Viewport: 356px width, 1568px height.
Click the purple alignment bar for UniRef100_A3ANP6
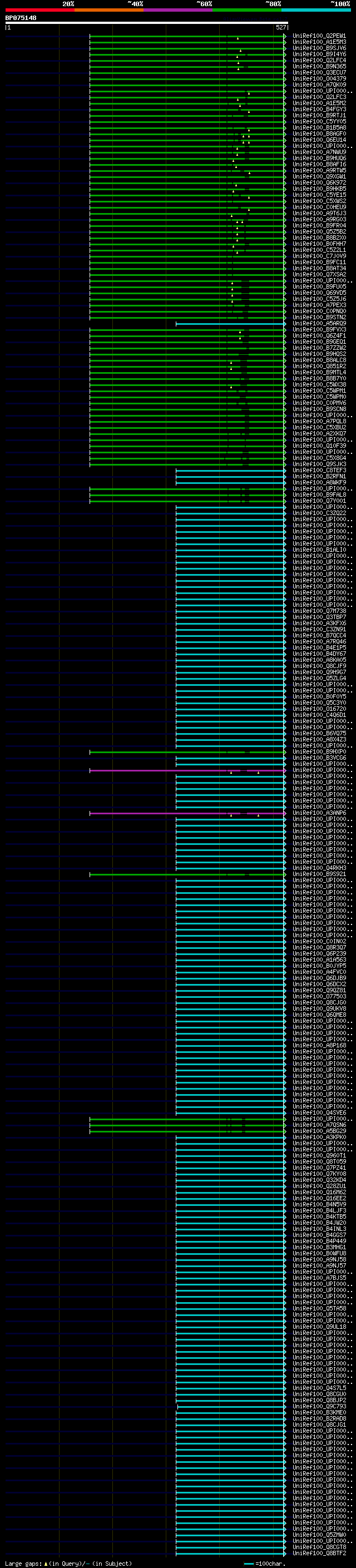pyautogui.click(x=187, y=813)
